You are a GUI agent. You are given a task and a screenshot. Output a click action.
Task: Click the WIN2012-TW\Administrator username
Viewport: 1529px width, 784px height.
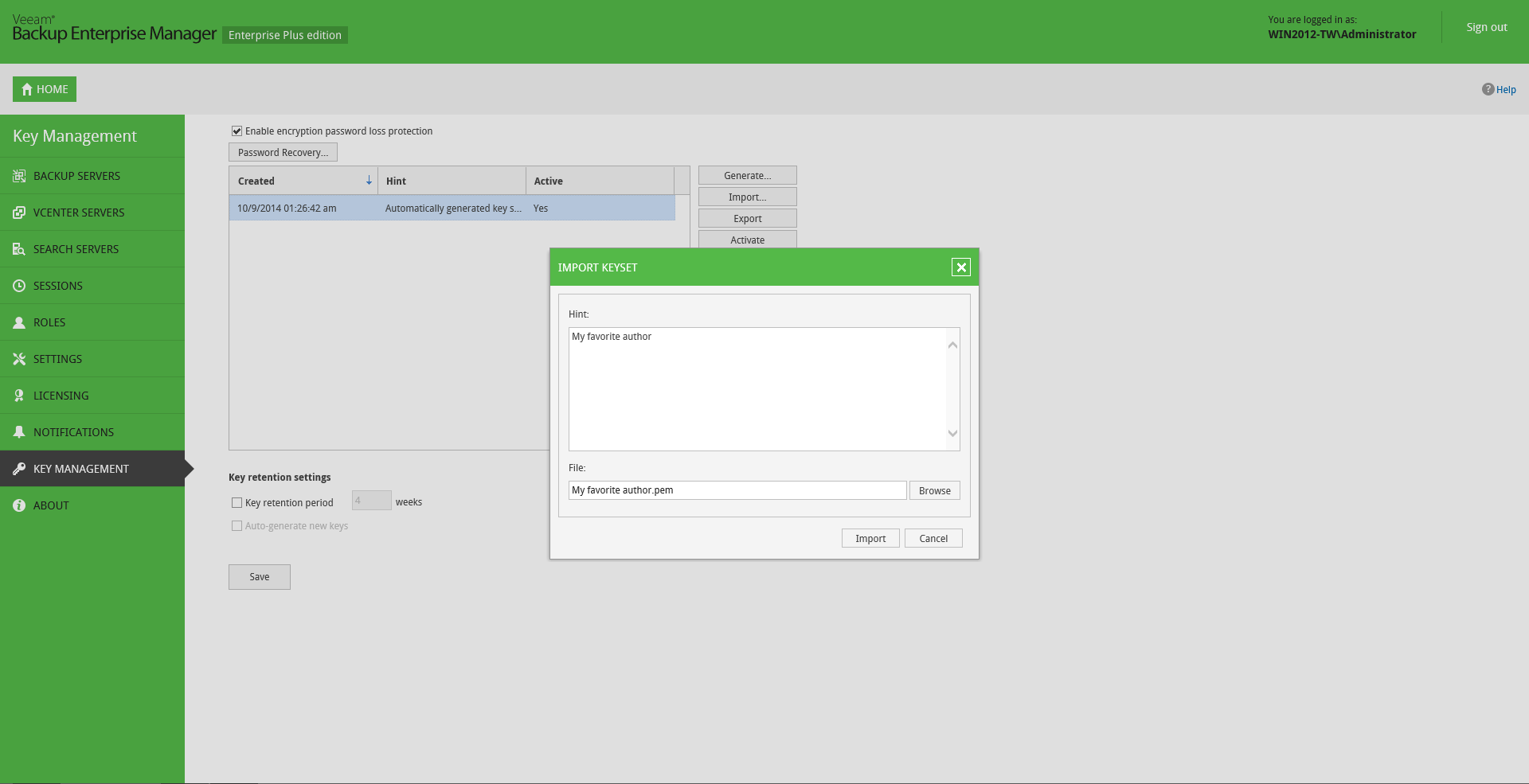(1342, 34)
